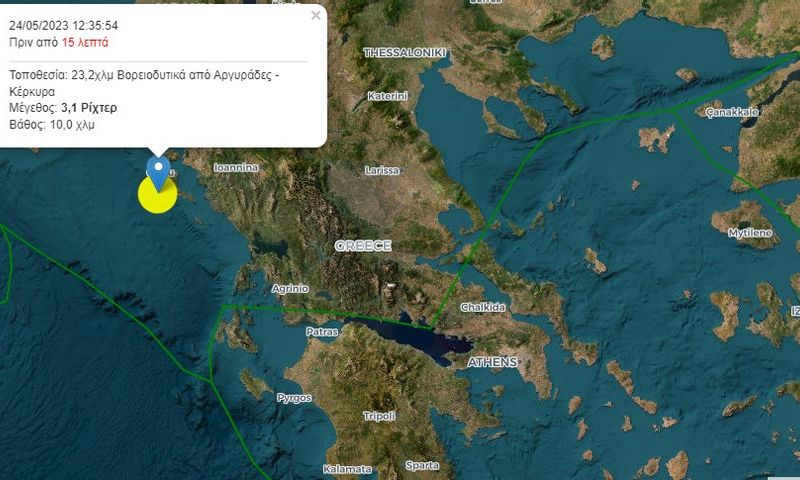Click the Kalamata map label

click(x=347, y=469)
